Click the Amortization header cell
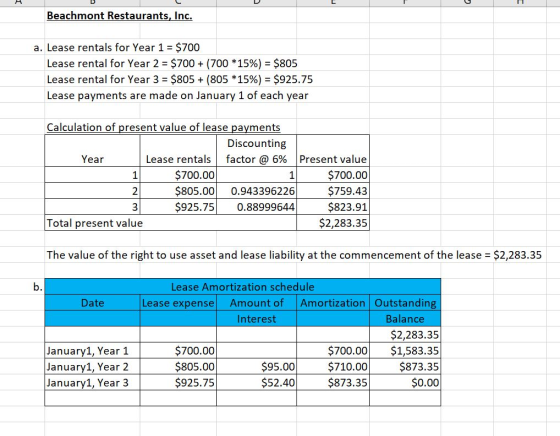 [x=333, y=303]
